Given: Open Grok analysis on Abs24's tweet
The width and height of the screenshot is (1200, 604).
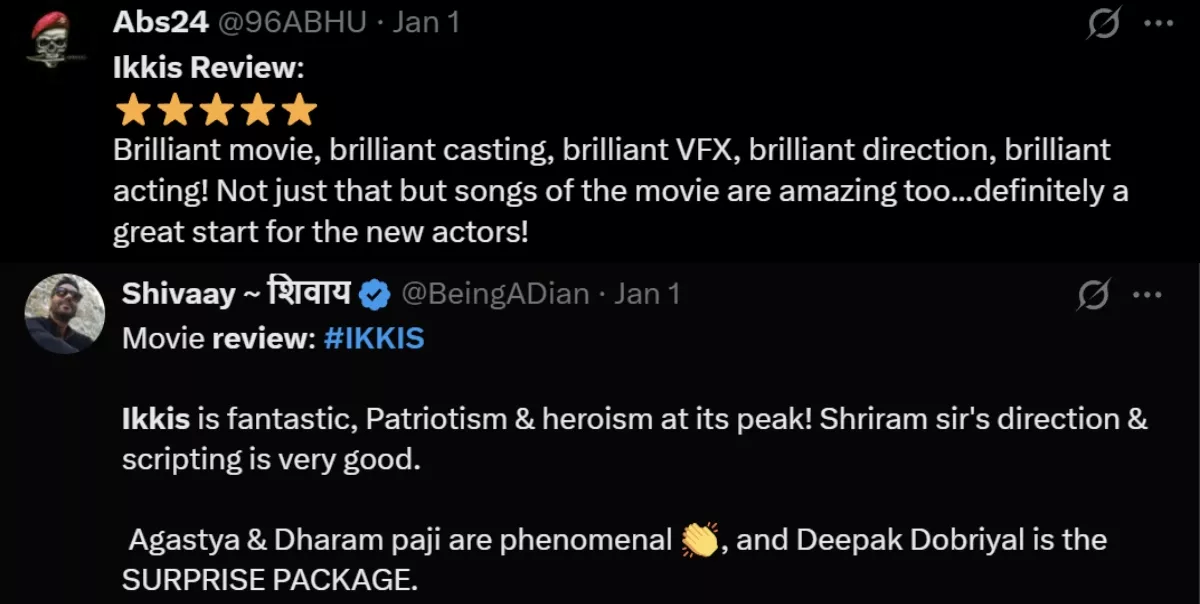Looking at the screenshot, I should click(1106, 20).
